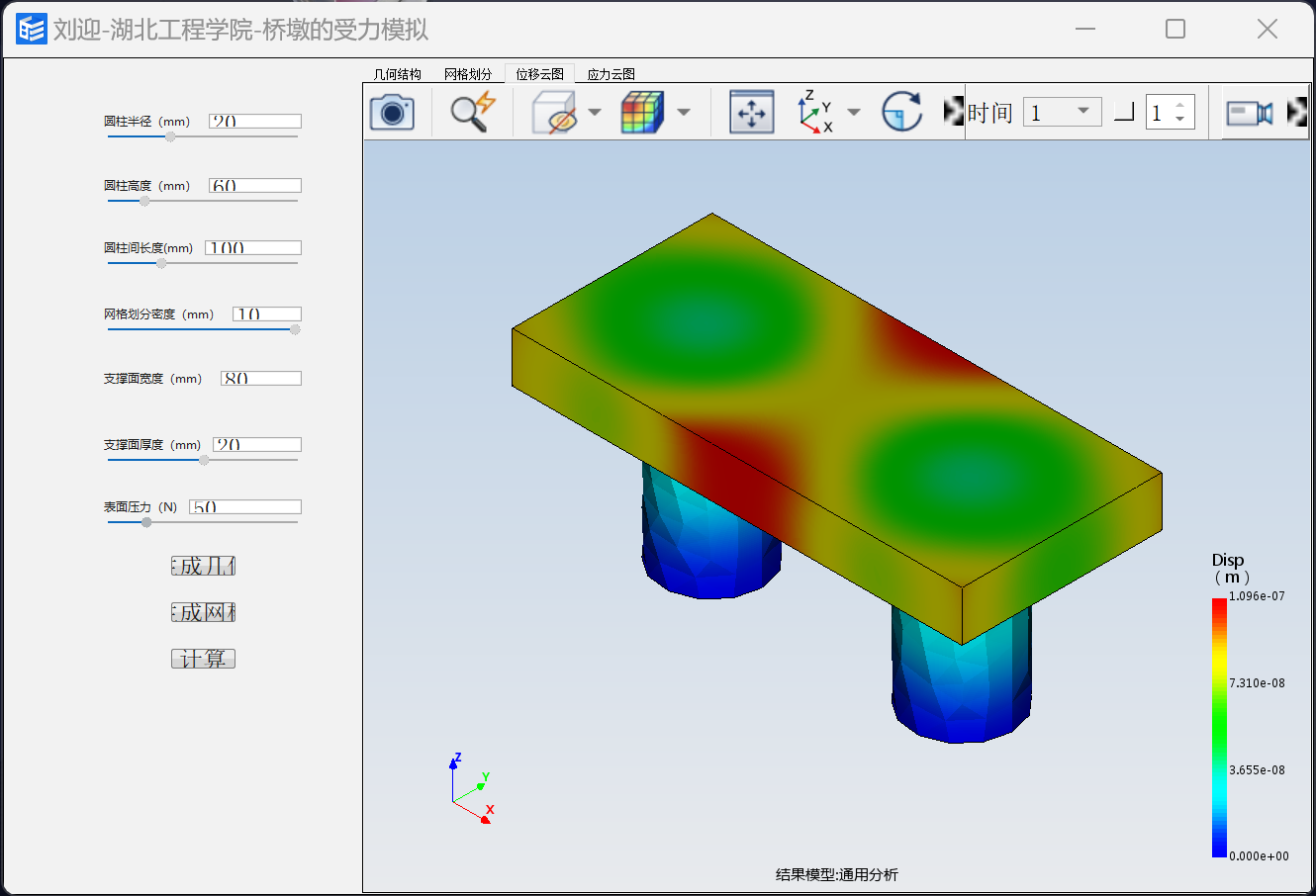Open the 时间 combo box
Screen dimensions: 1316x896
point(1062,112)
